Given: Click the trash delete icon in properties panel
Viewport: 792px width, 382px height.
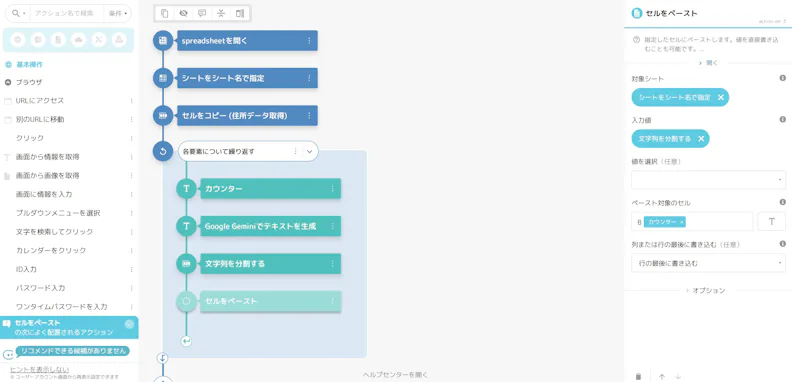Looking at the screenshot, I should [638, 376].
